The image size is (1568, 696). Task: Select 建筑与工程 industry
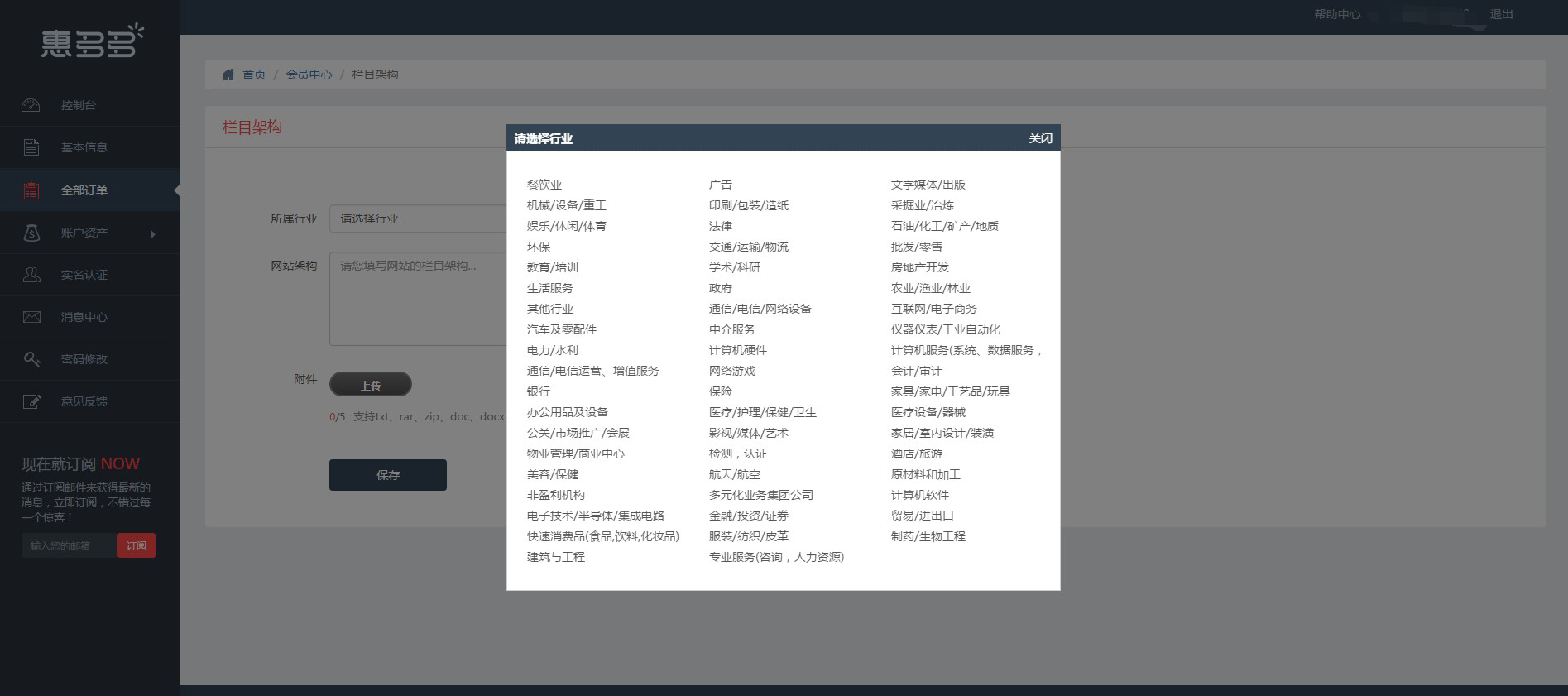coord(556,557)
